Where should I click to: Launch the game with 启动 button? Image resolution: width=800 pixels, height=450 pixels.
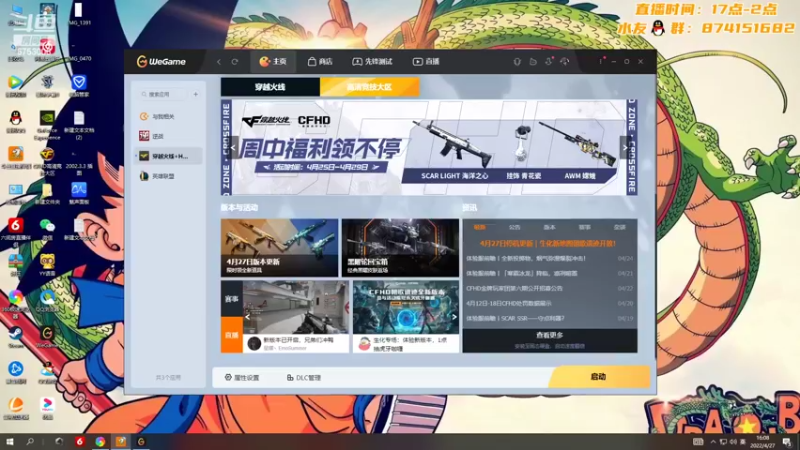[599, 377]
